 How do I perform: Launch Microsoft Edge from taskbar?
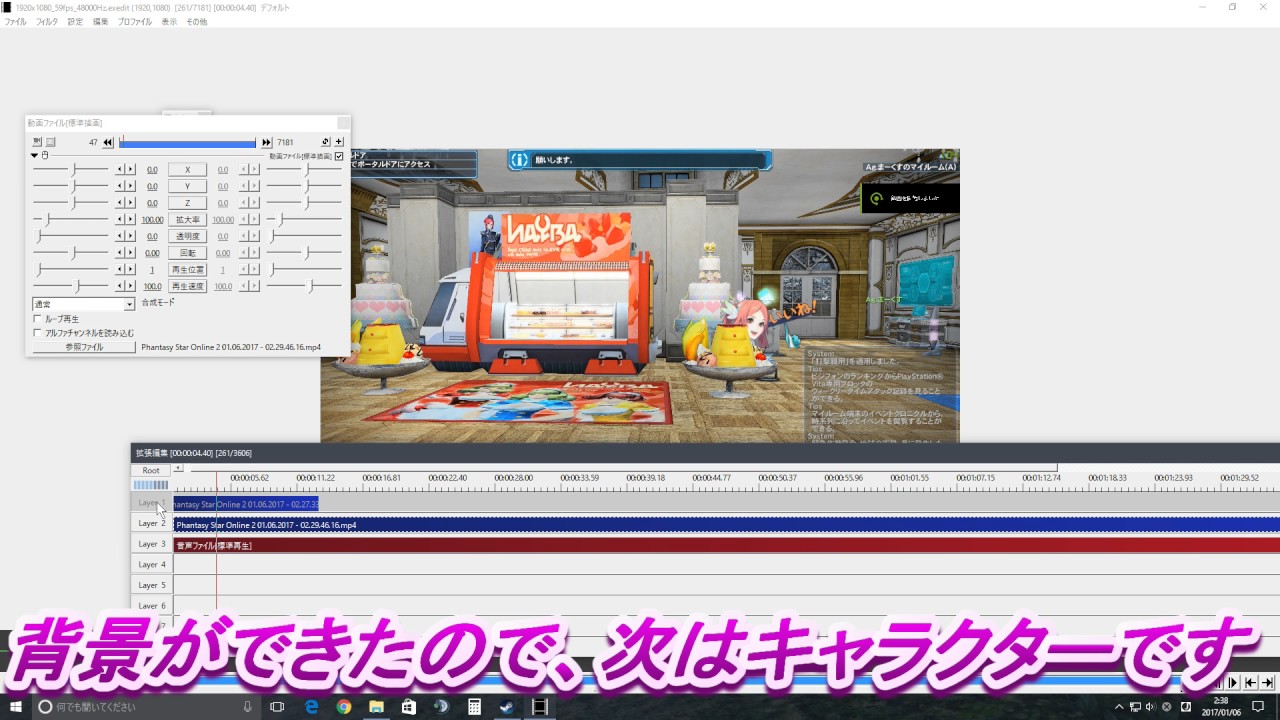(x=311, y=707)
